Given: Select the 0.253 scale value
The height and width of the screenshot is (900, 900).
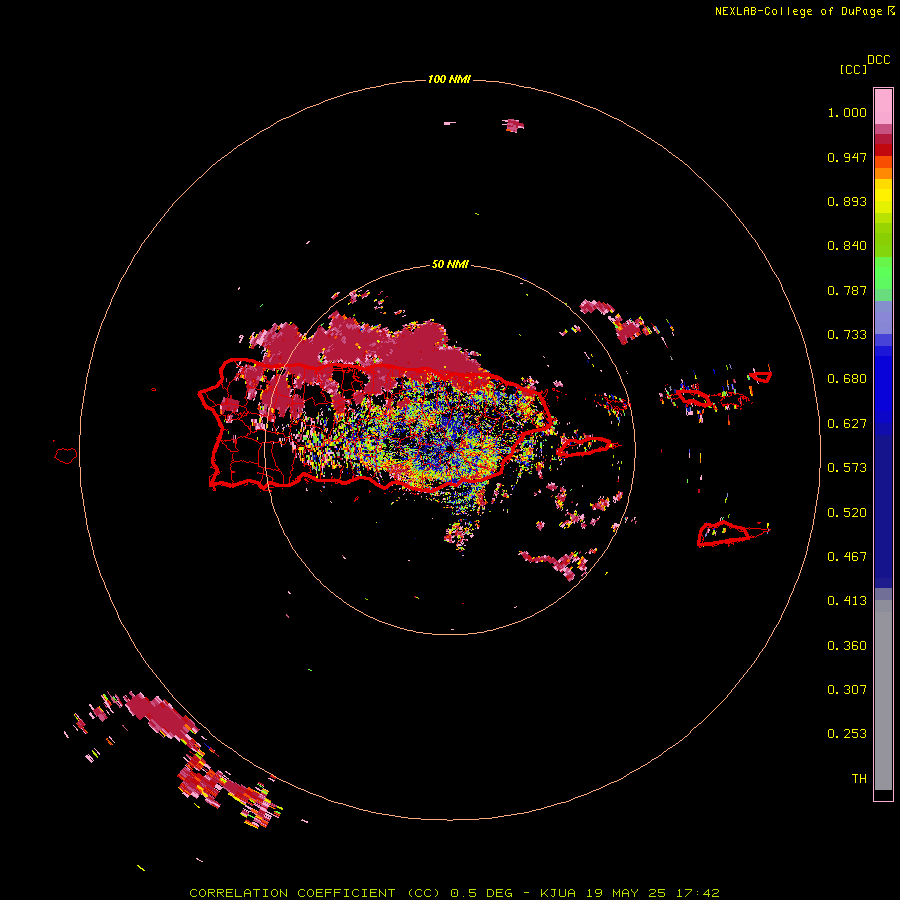Looking at the screenshot, I should tap(847, 734).
